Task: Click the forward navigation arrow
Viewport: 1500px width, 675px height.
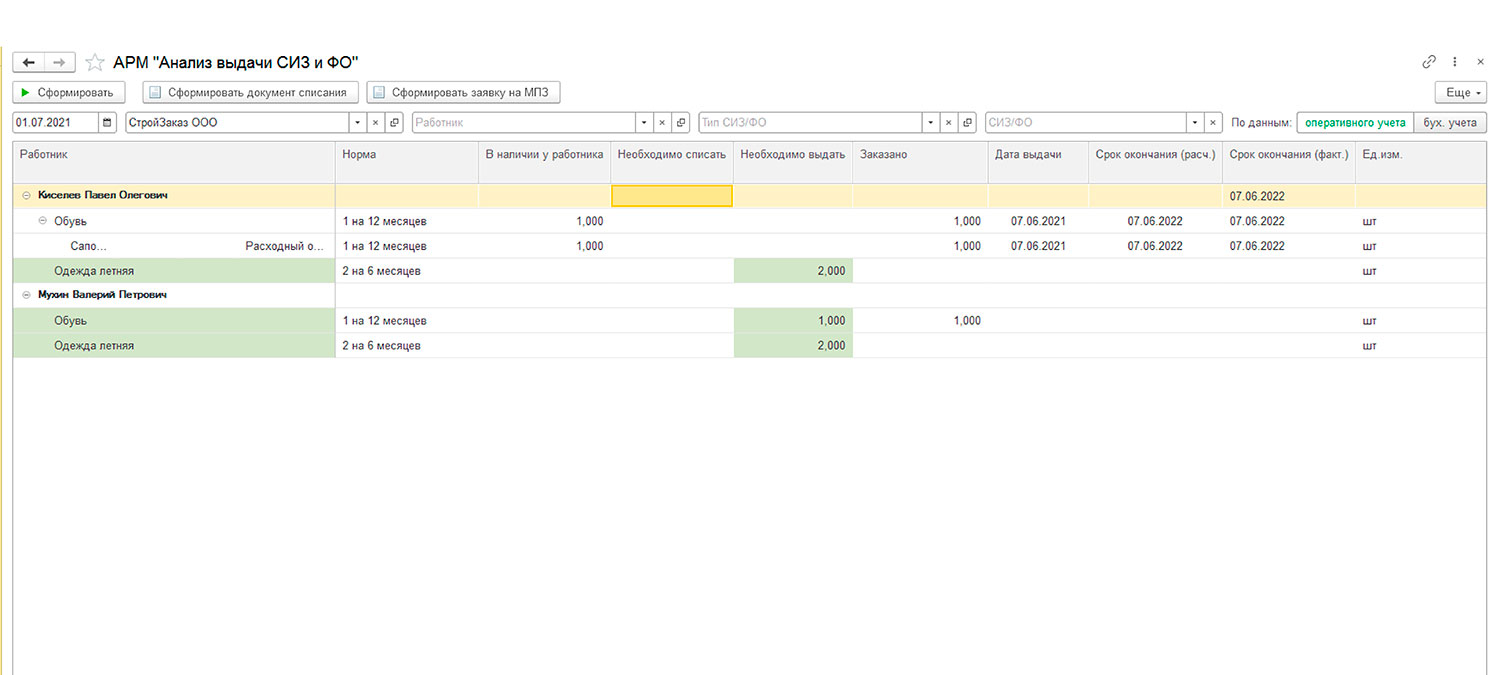Action: pos(59,63)
